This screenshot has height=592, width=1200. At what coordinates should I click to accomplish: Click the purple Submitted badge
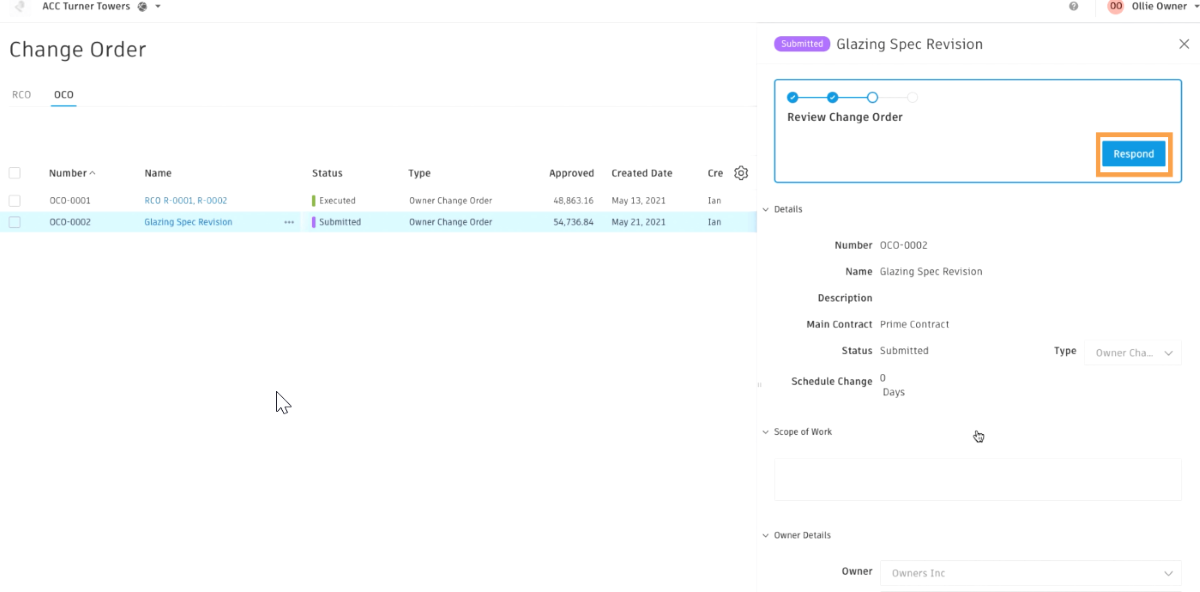pyautogui.click(x=802, y=44)
